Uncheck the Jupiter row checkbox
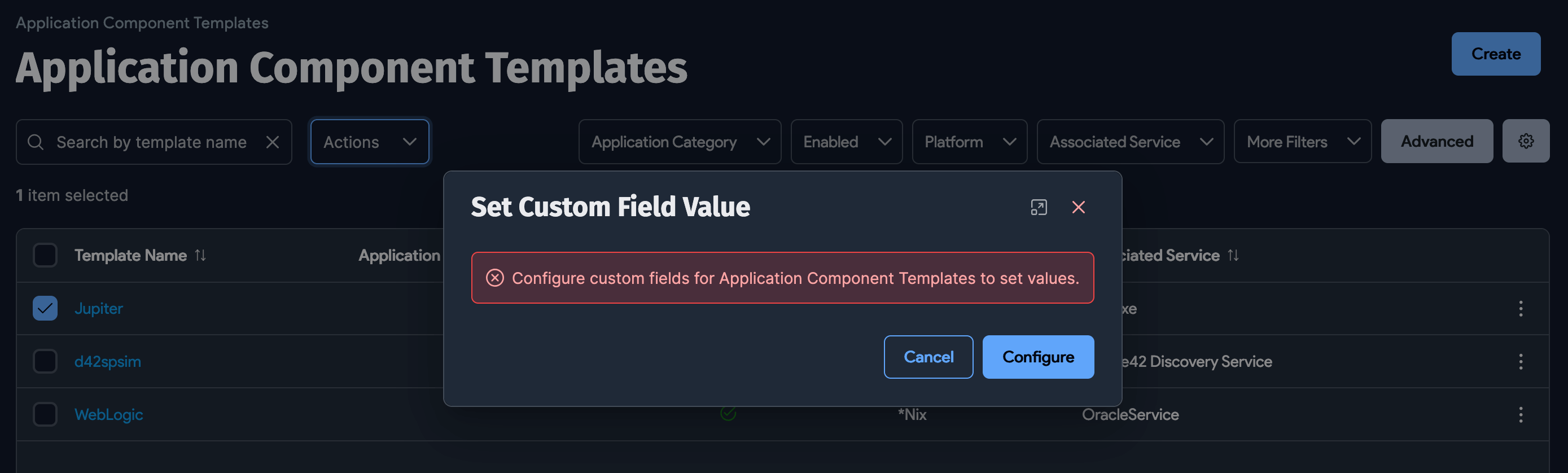This screenshot has height=473, width=1568. pos(45,308)
